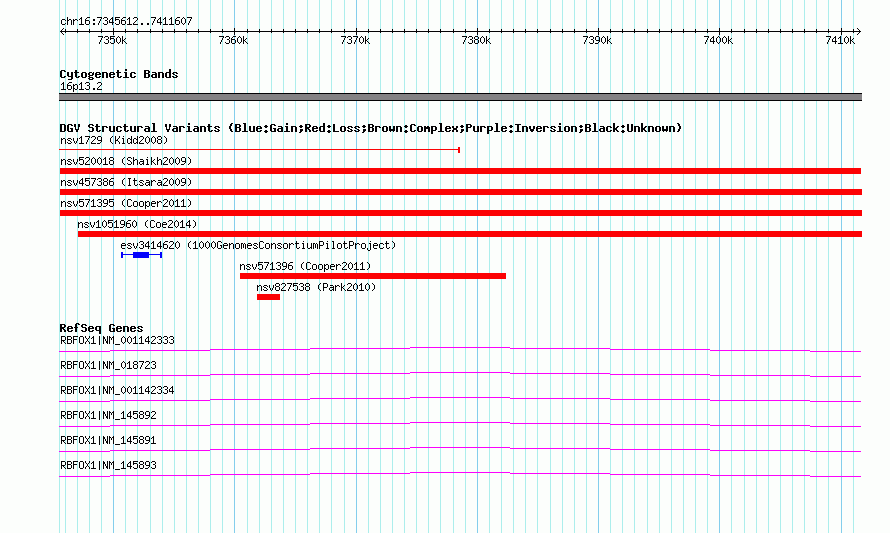890x533 pixels.
Task: Click the 7400k ruler tick label
Action: coord(718,40)
